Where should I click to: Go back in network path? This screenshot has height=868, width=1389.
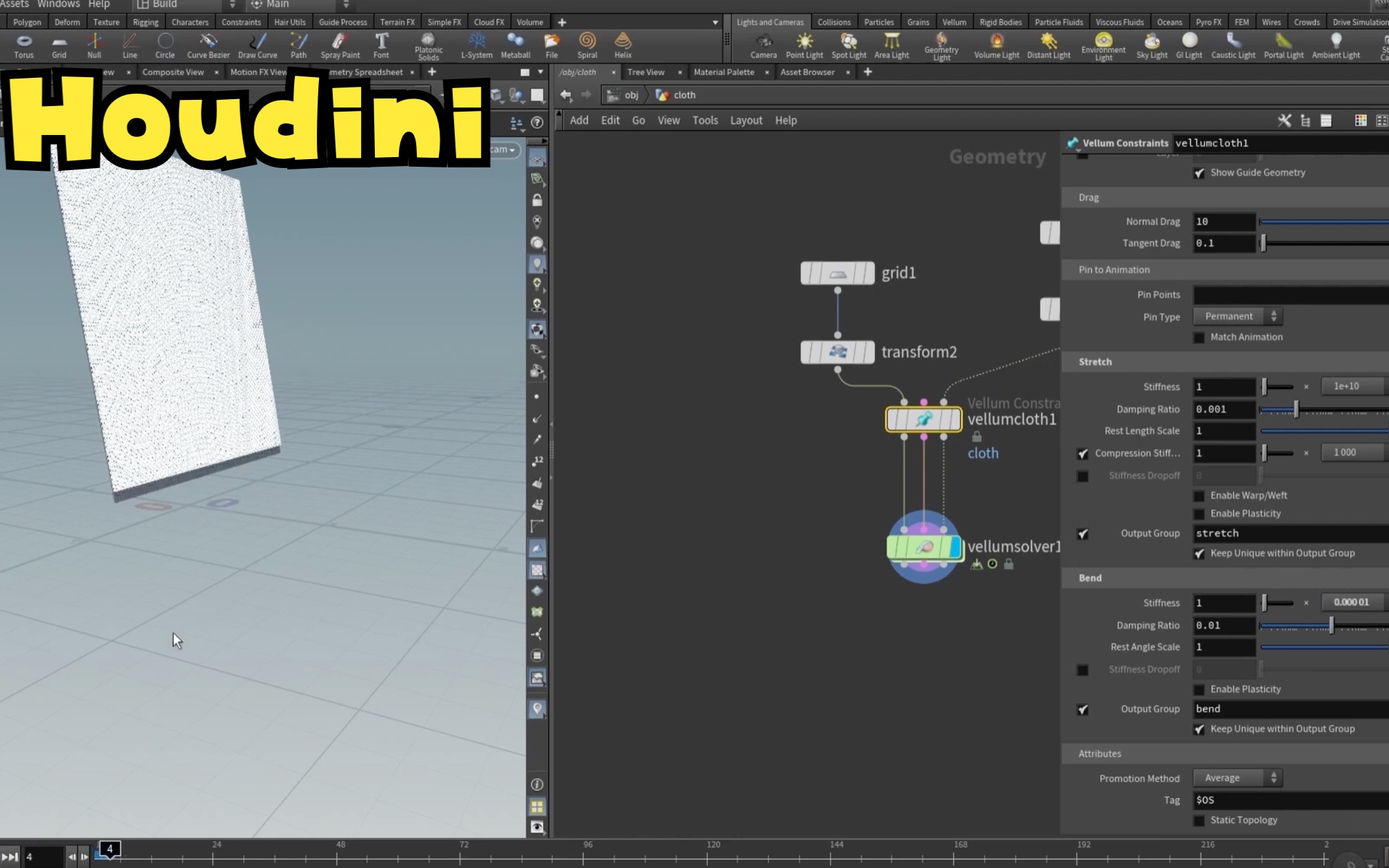point(566,95)
